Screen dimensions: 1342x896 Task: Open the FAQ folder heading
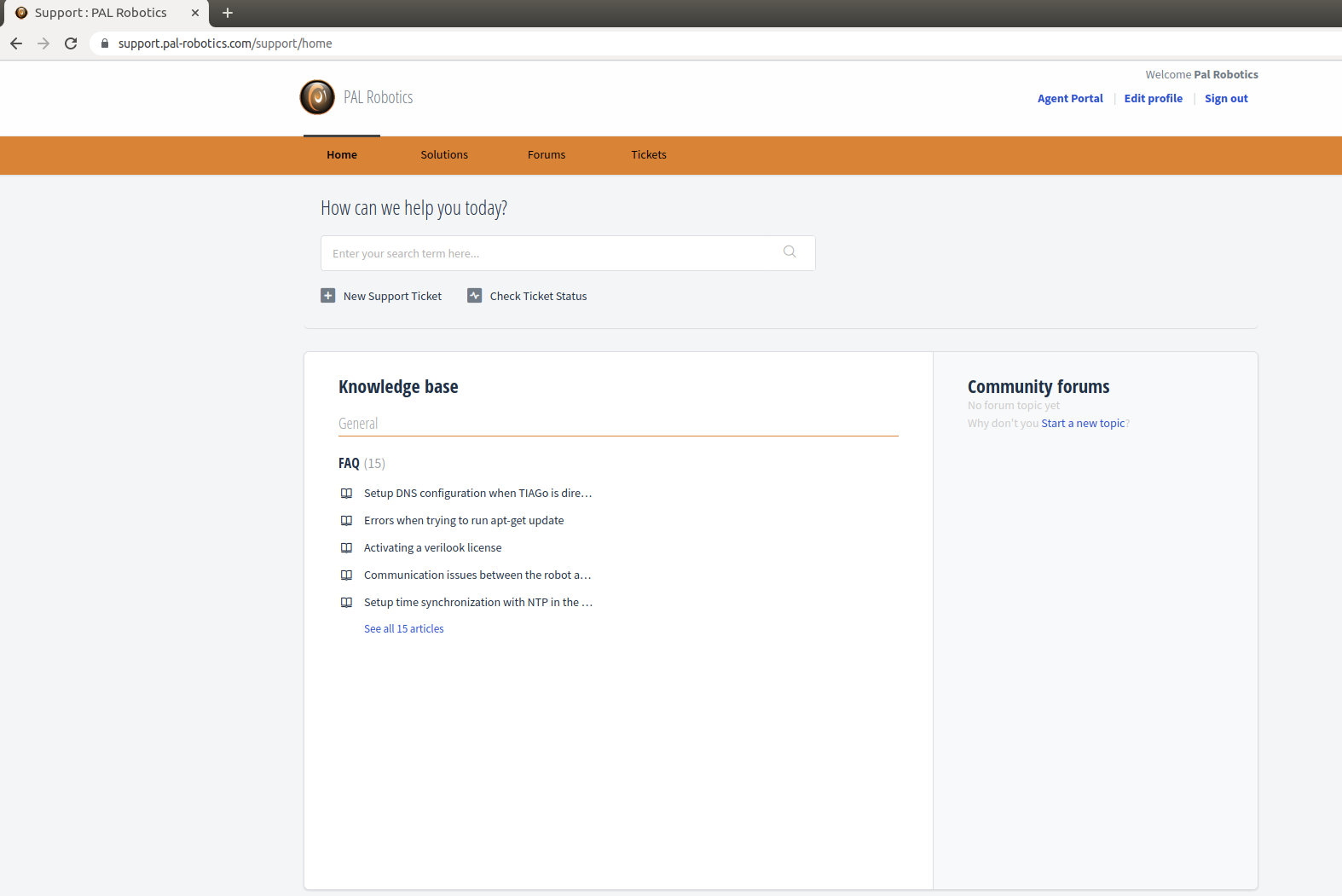(349, 464)
